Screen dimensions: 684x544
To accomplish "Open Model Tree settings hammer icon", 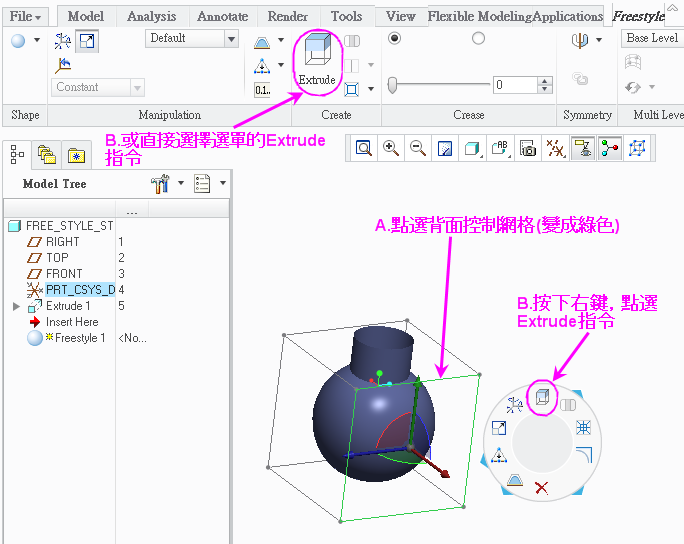I will coord(160,184).
